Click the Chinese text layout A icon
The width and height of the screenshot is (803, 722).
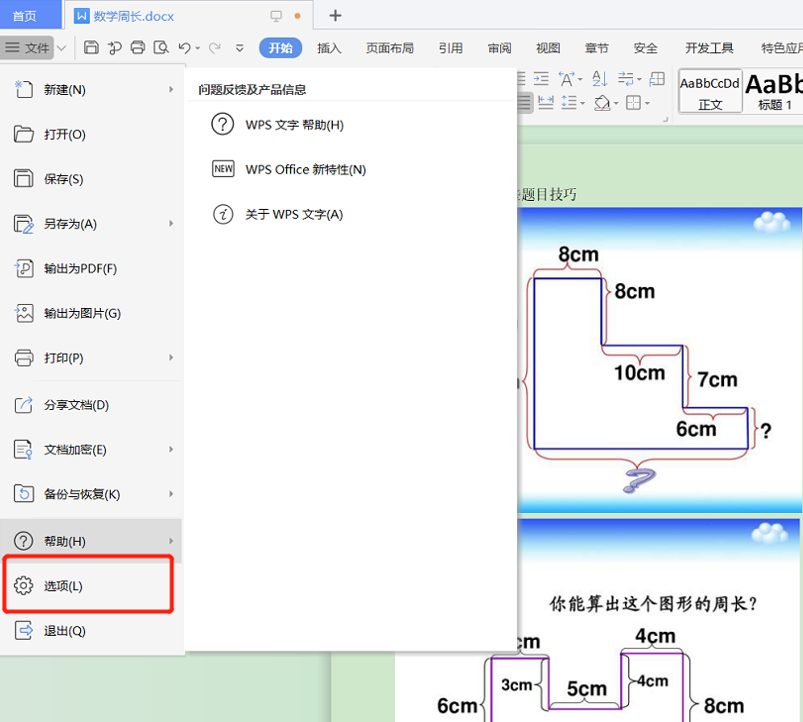tap(566, 79)
